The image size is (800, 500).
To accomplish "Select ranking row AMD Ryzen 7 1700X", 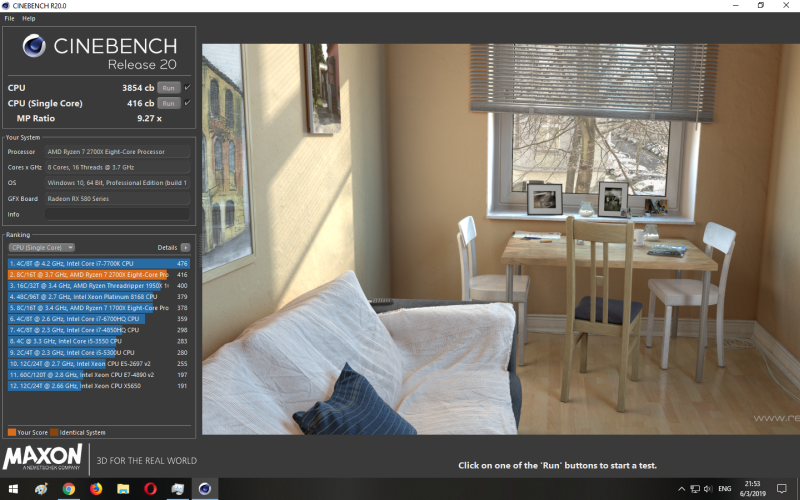I will pos(99,308).
